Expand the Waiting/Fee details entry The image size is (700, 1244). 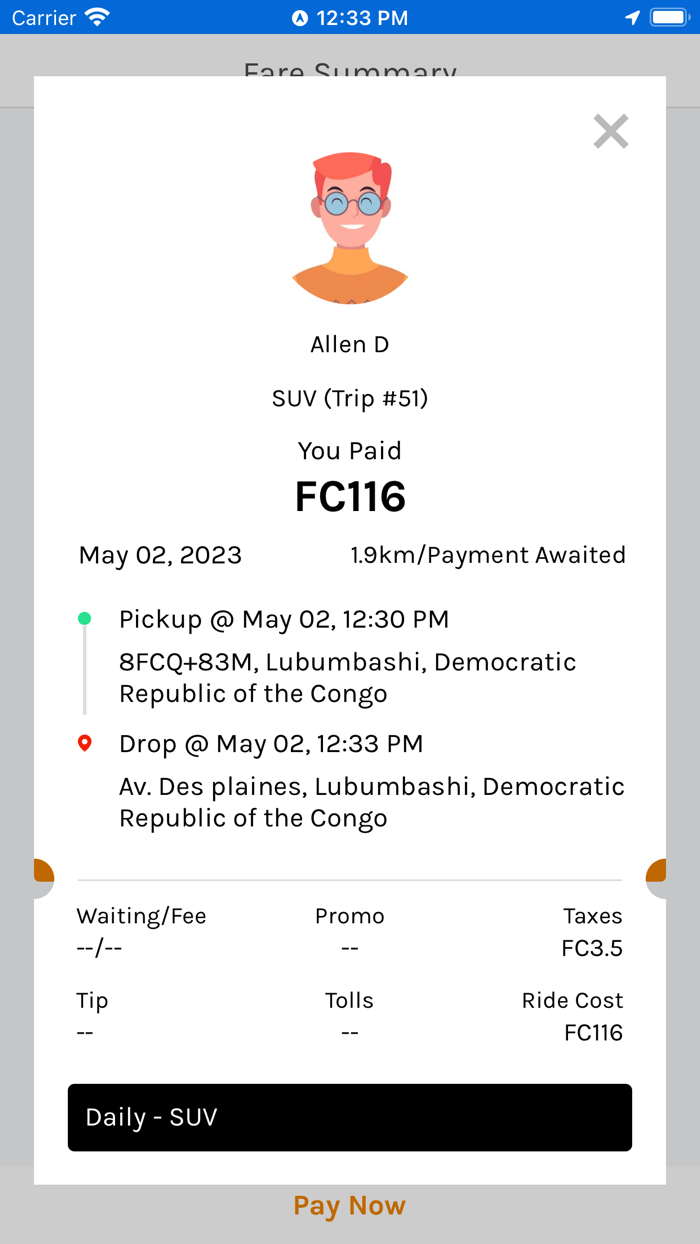point(141,931)
